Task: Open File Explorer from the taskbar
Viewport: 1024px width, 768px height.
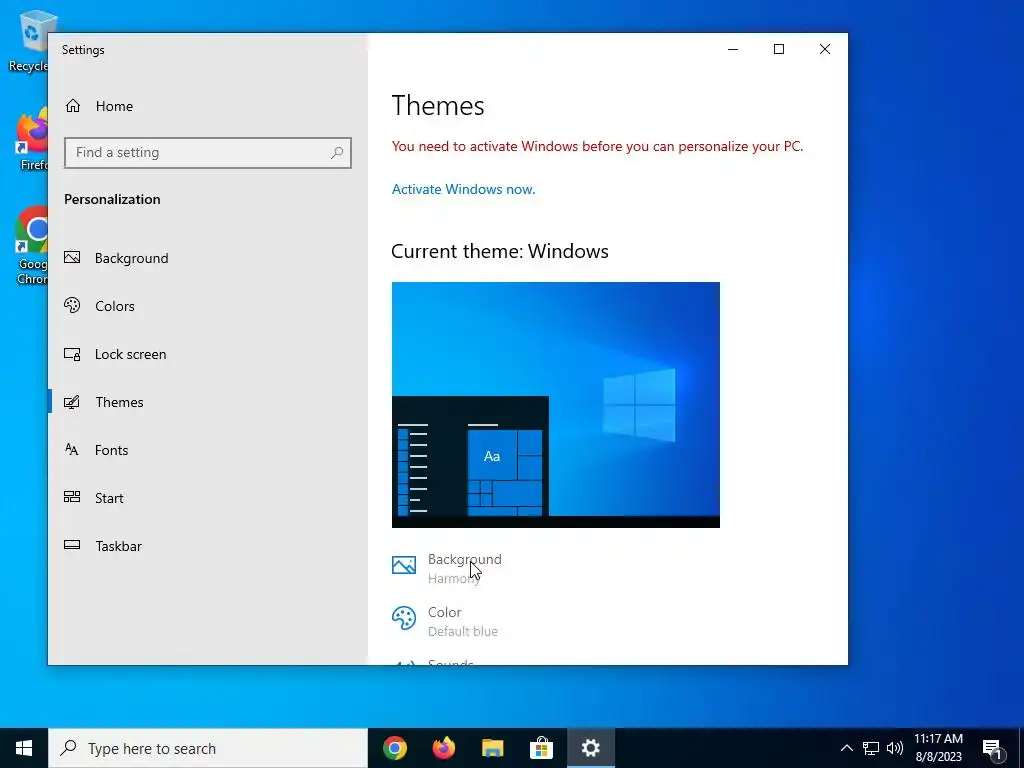Action: click(x=492, y=748)
